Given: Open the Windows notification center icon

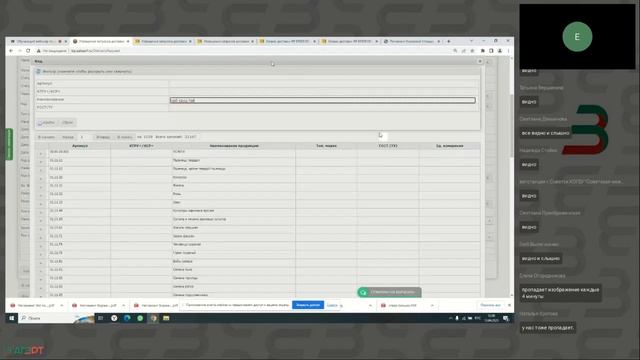Looking at the screenshot, I should (506, 318).
